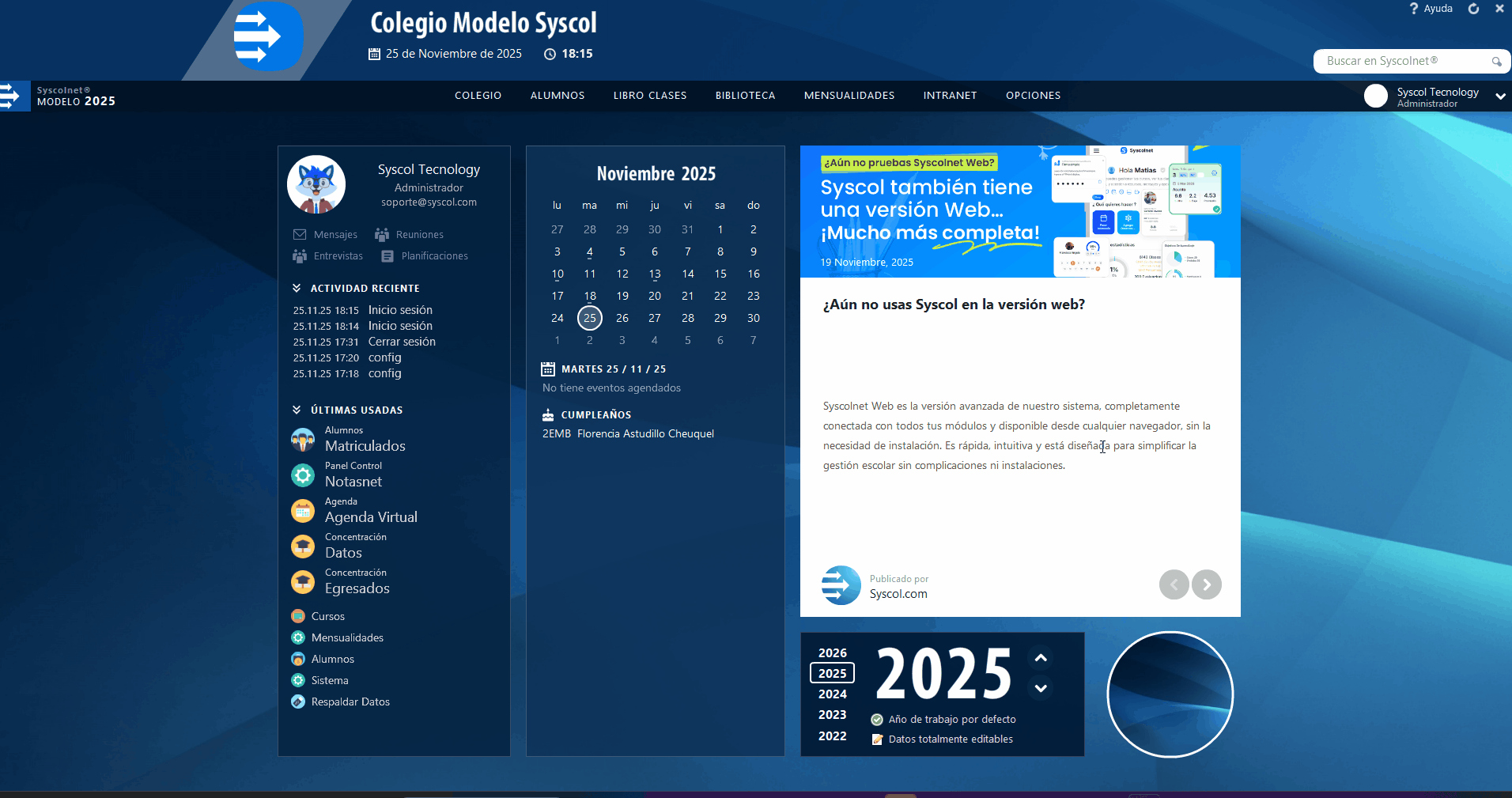Click the white user avatar in navbar

[1376, 96]
